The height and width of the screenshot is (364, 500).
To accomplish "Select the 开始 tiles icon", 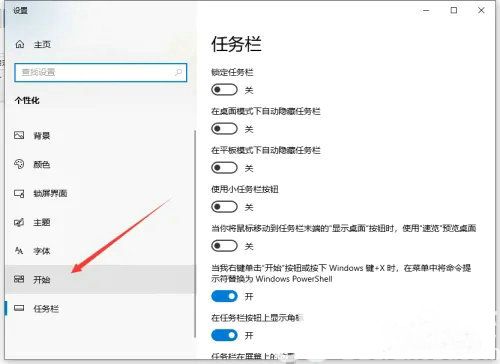I will 19,279.
